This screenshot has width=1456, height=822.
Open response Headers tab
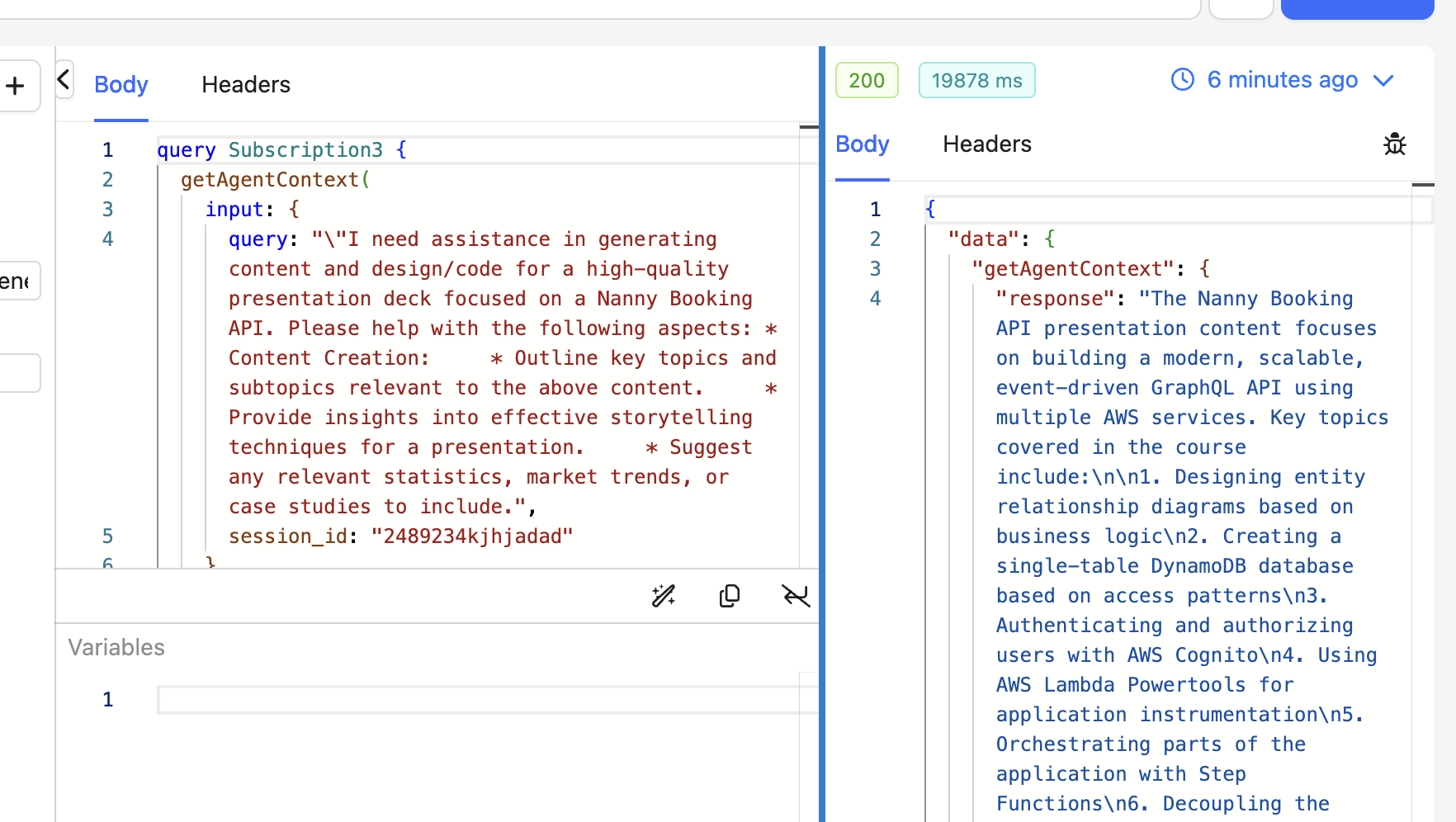[987, 144]
